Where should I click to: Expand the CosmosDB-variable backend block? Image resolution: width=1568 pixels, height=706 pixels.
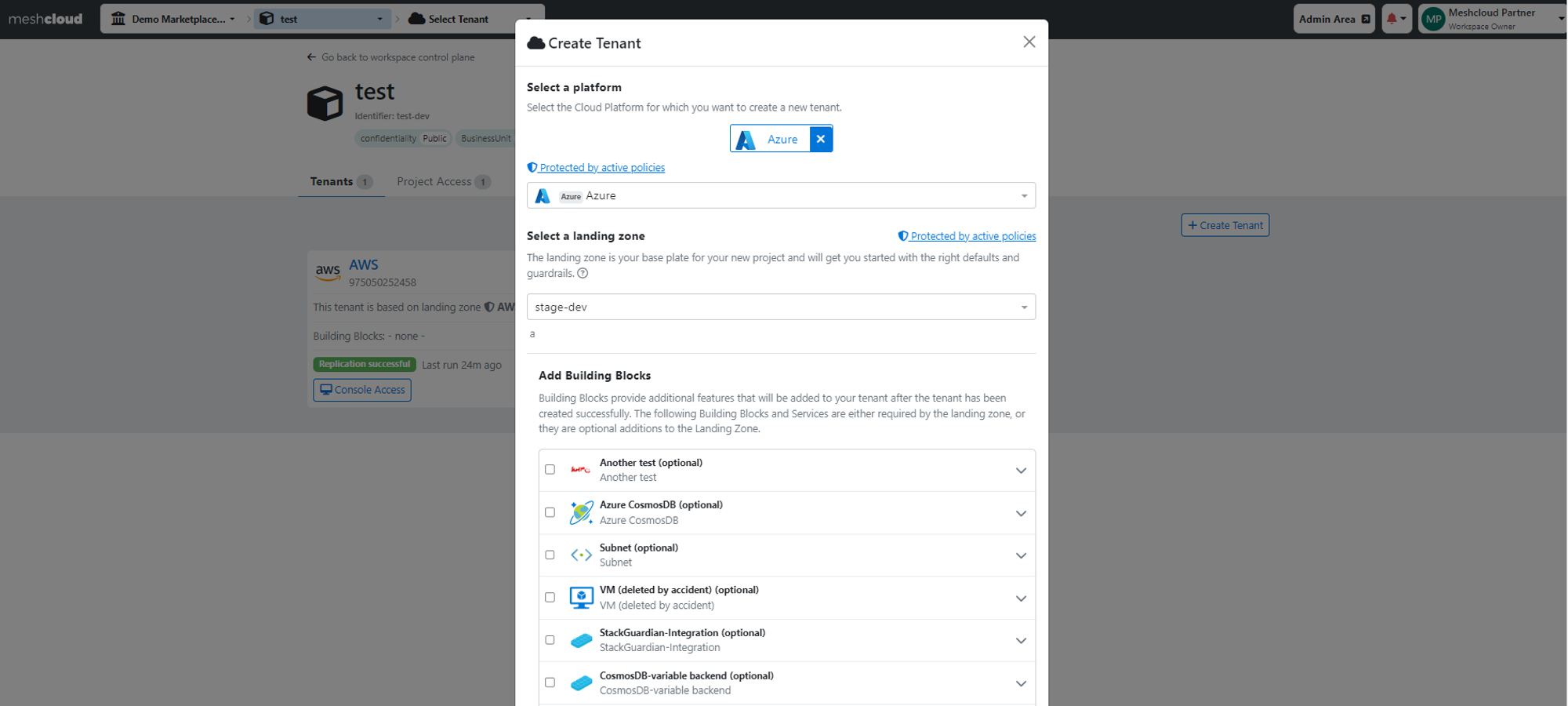pos(1021,683)
